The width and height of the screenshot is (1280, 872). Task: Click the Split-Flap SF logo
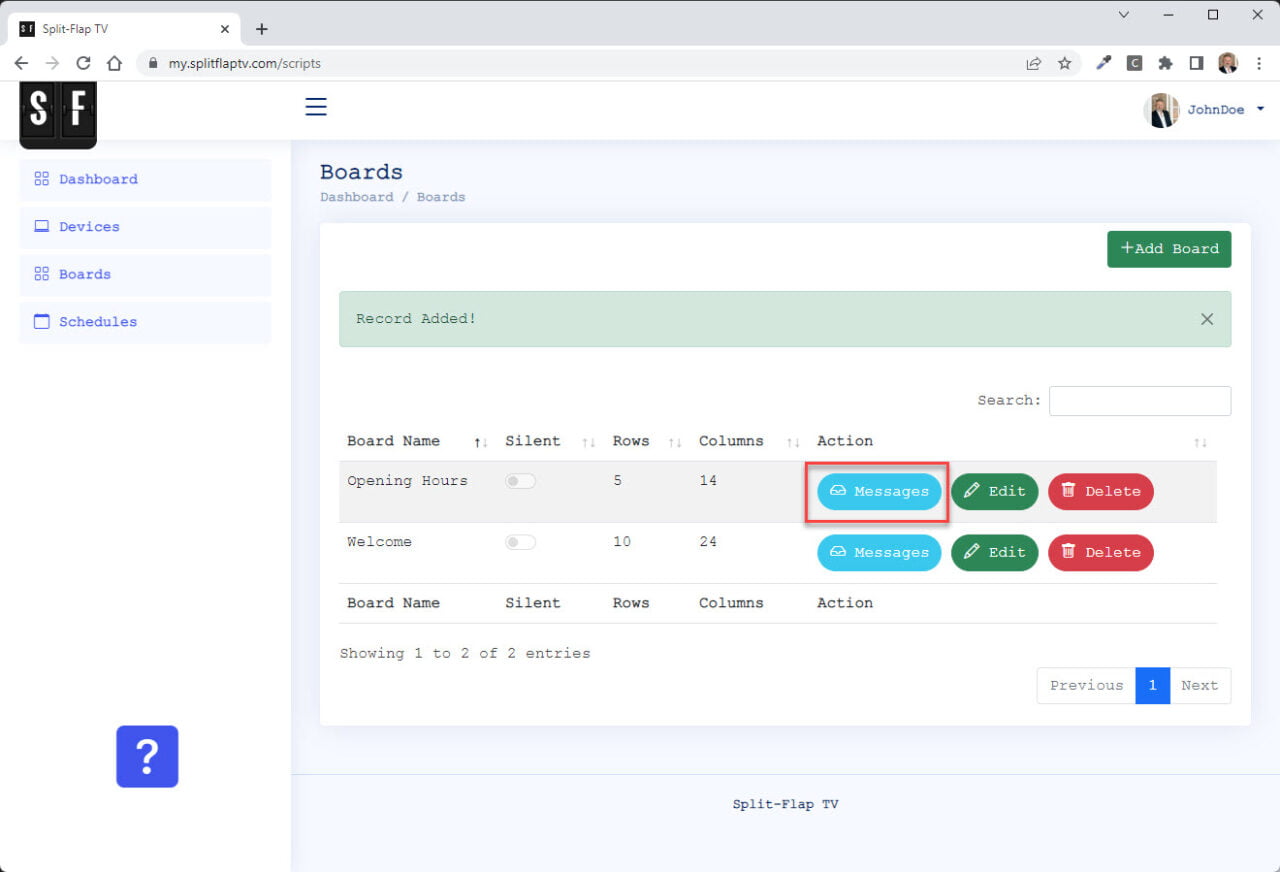point(58,112)
